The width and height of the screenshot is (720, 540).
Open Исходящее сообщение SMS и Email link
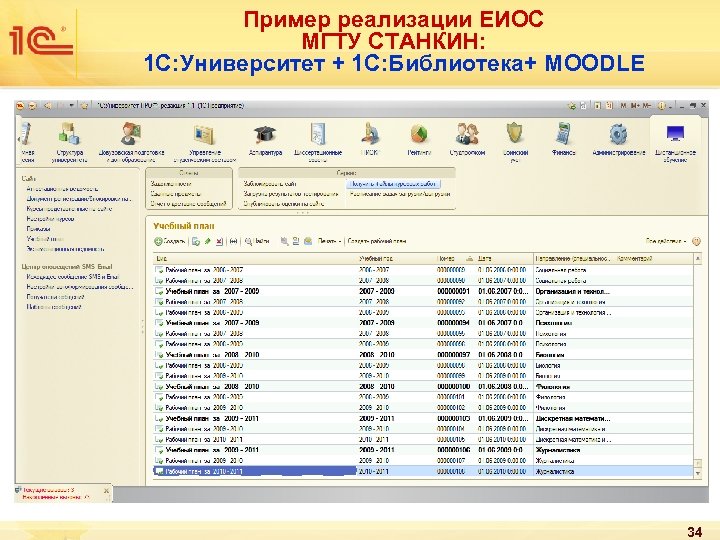tap(73, 277)
